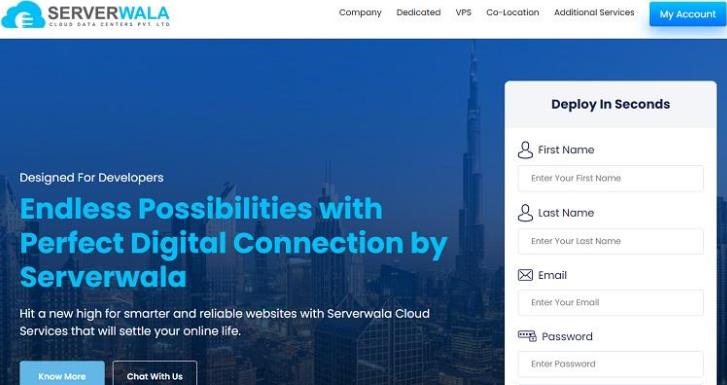Viewport: 727px width, 385px height.
Task: Focus the Enter Your First Name field
Action: (611, 178)
